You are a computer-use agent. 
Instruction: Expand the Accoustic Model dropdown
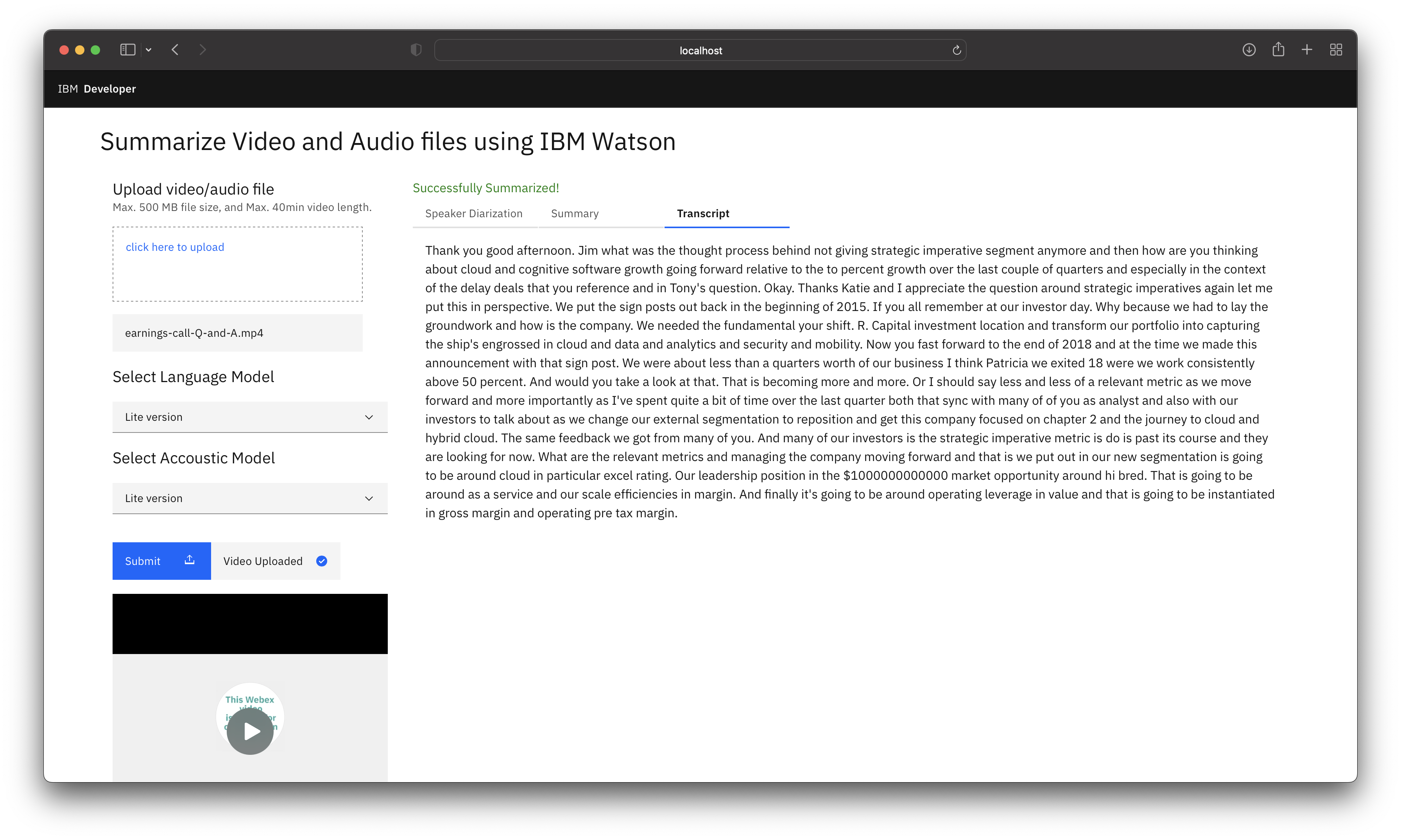pyautogui.click(x=250, y=498)
